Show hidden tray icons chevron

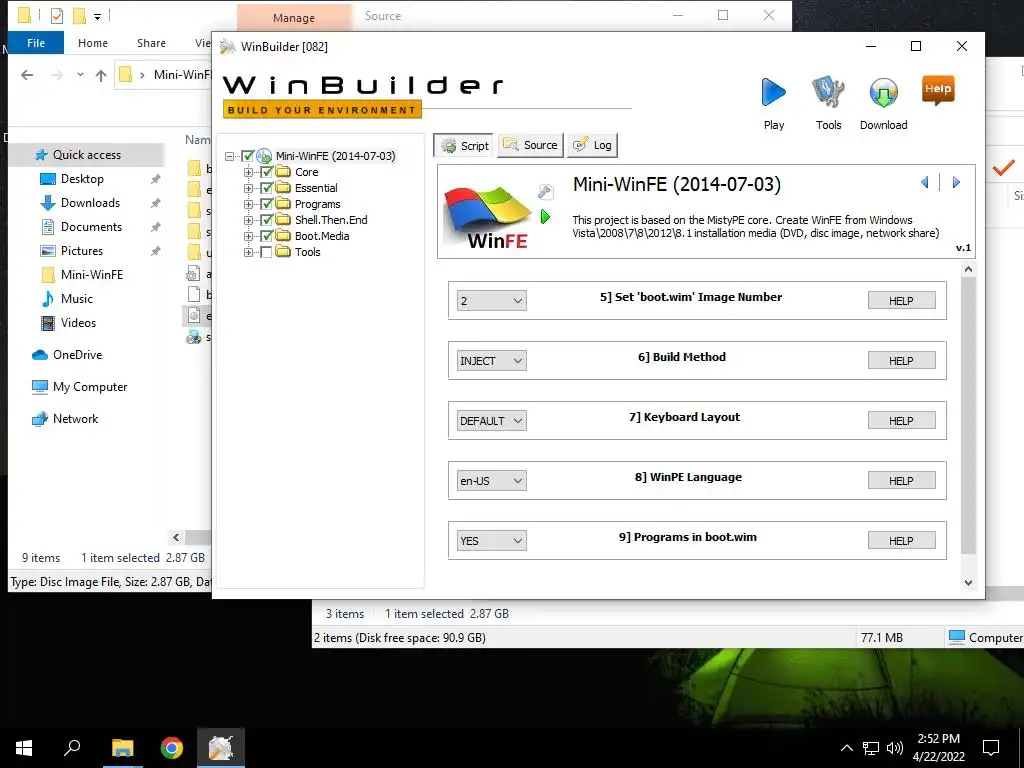click(x=846, y=748)
